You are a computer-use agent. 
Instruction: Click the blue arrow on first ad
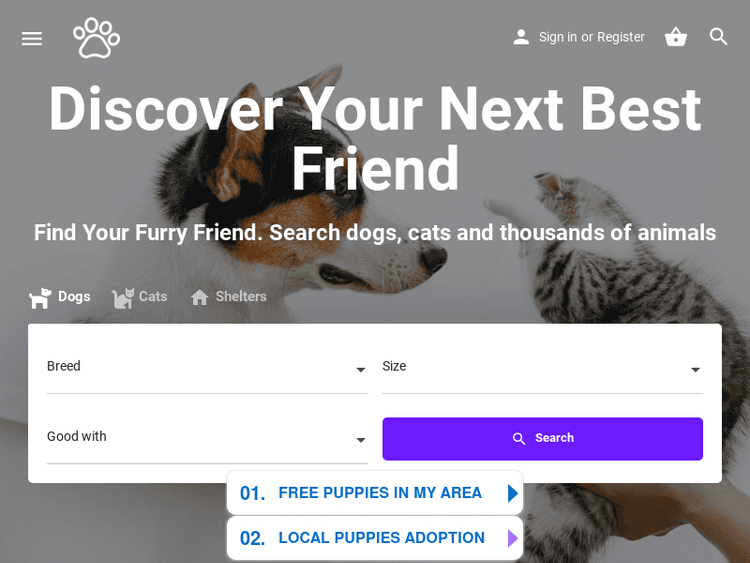pyautogui.click(x=513, y=493)
